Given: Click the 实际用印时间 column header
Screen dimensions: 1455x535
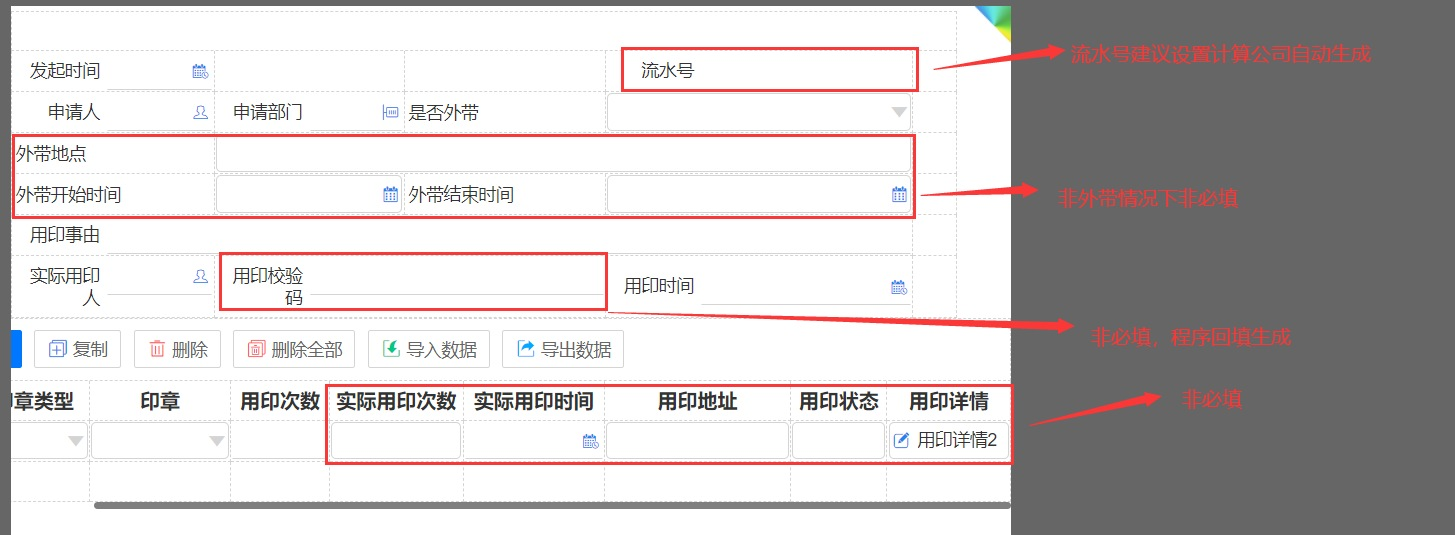Looking at the screenshot, I should click(534, 402).
